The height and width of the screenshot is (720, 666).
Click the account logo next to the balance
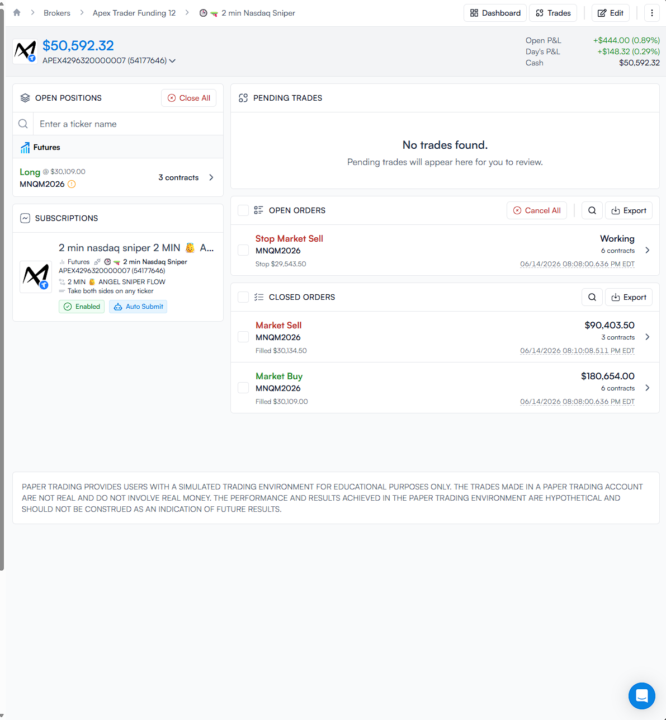pyautogui.click(x=25, y=51)
